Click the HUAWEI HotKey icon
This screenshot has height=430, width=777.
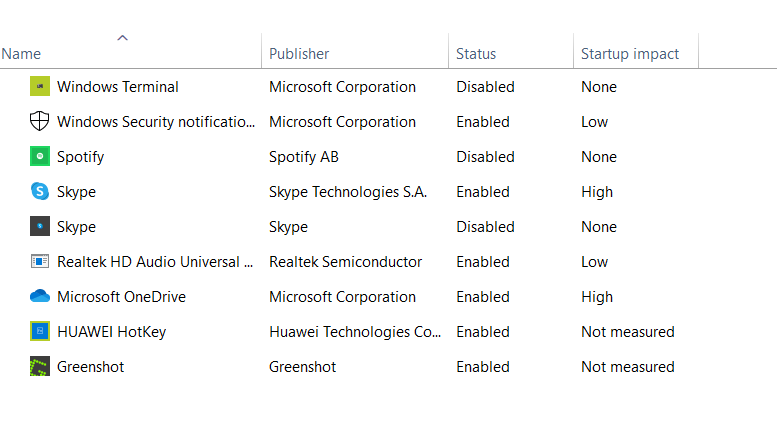coord(40,331)
